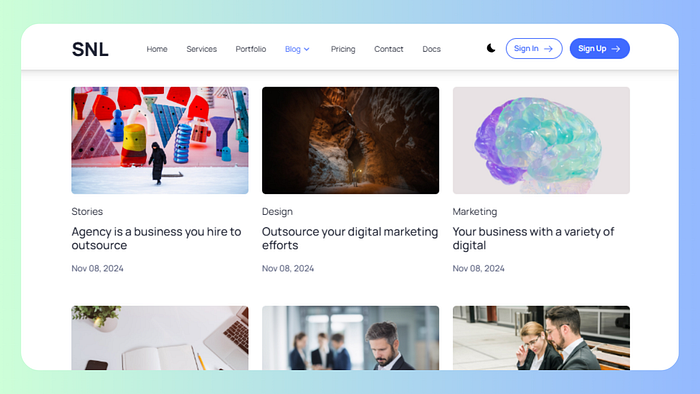700x394 pixels.
Task: Expand the Blog dropdown chevron
Action: click(307, 49)
